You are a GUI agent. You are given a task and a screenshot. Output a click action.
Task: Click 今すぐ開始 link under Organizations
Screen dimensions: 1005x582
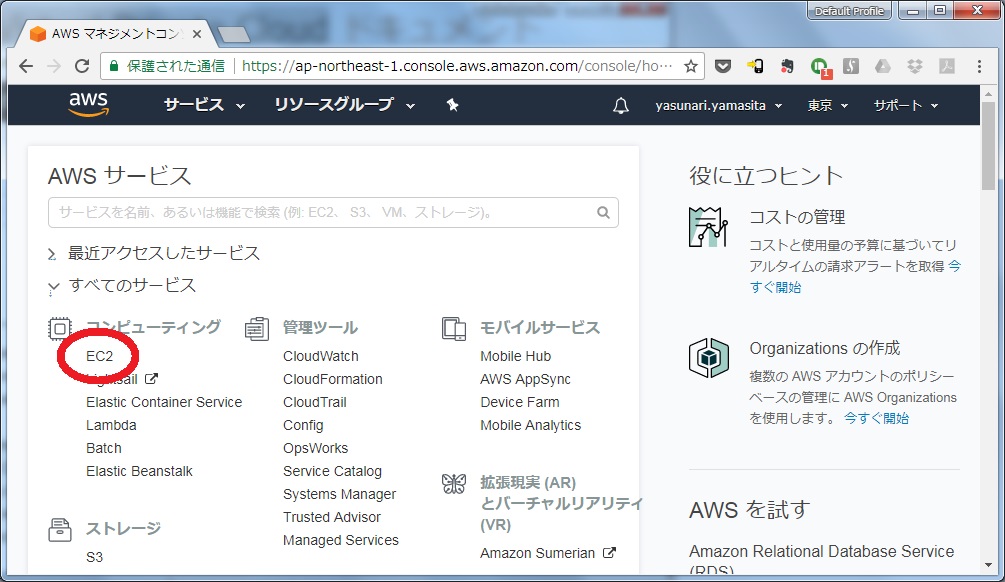pyautogui.click(x=876, y=419)
